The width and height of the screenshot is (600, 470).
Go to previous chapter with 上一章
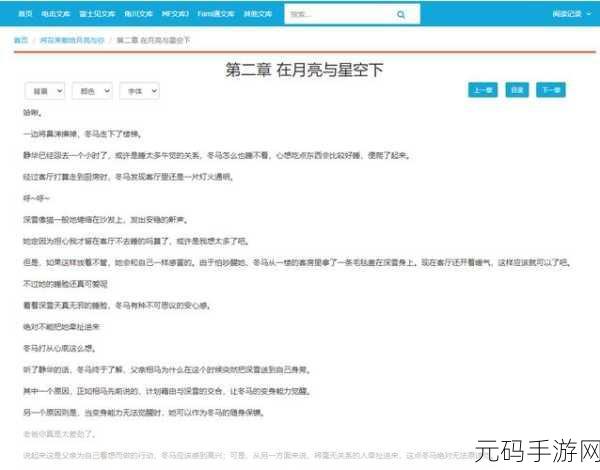click(x=483, y=90)
